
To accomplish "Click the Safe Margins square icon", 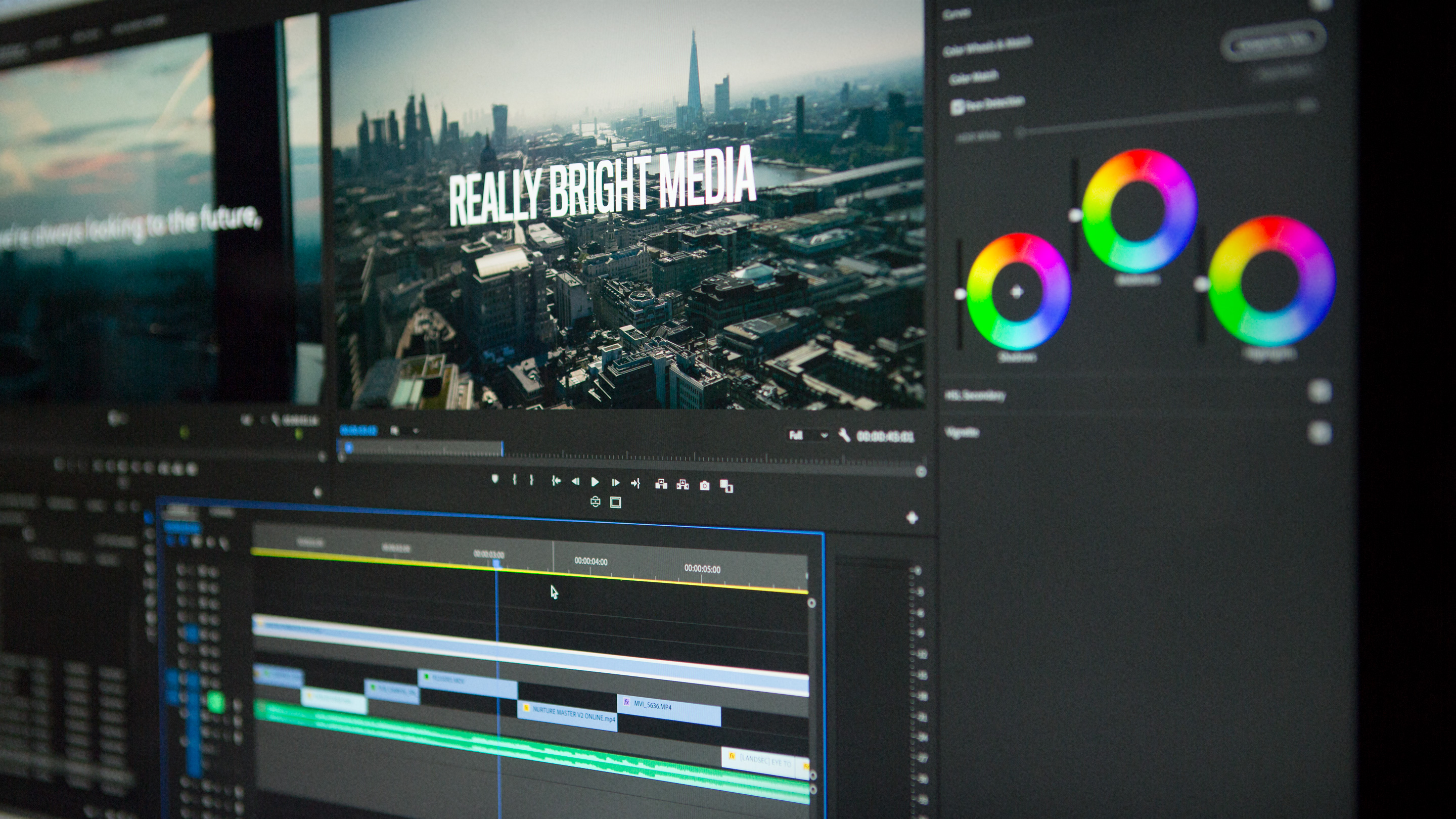I will click(x=616, y=503).
